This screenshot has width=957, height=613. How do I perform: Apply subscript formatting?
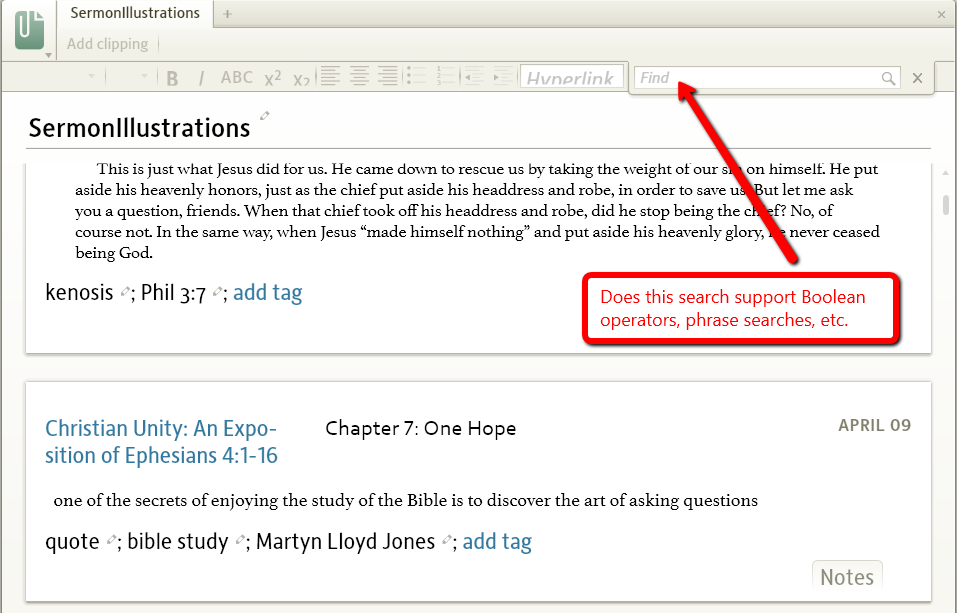click(x=301, y=79)
